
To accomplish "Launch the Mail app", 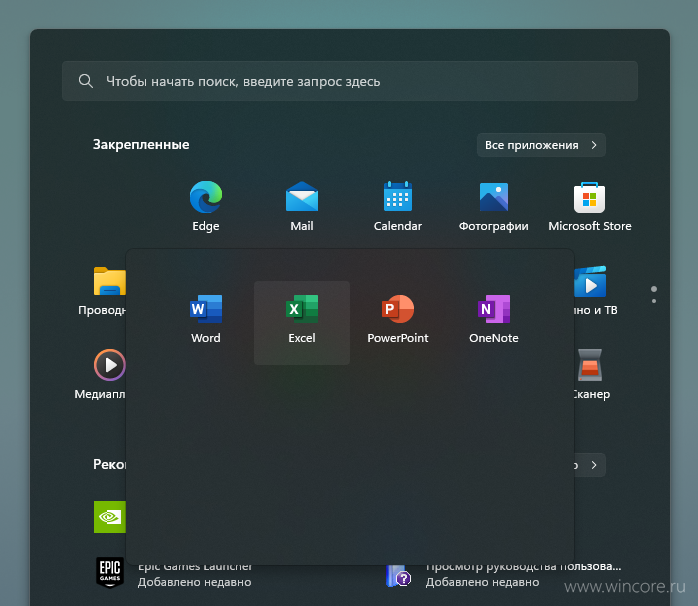I will (302, 206).
